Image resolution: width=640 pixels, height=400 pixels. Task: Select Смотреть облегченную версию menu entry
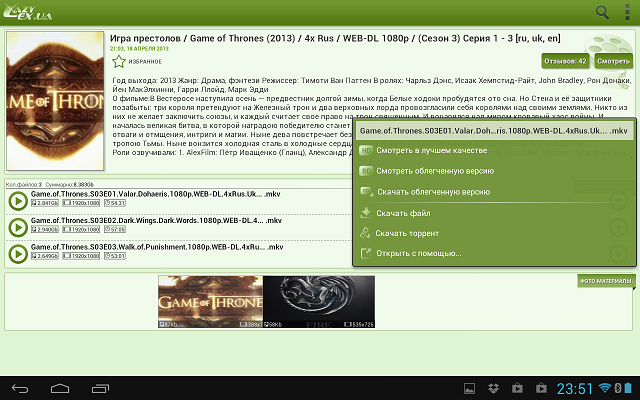[494, 171]
